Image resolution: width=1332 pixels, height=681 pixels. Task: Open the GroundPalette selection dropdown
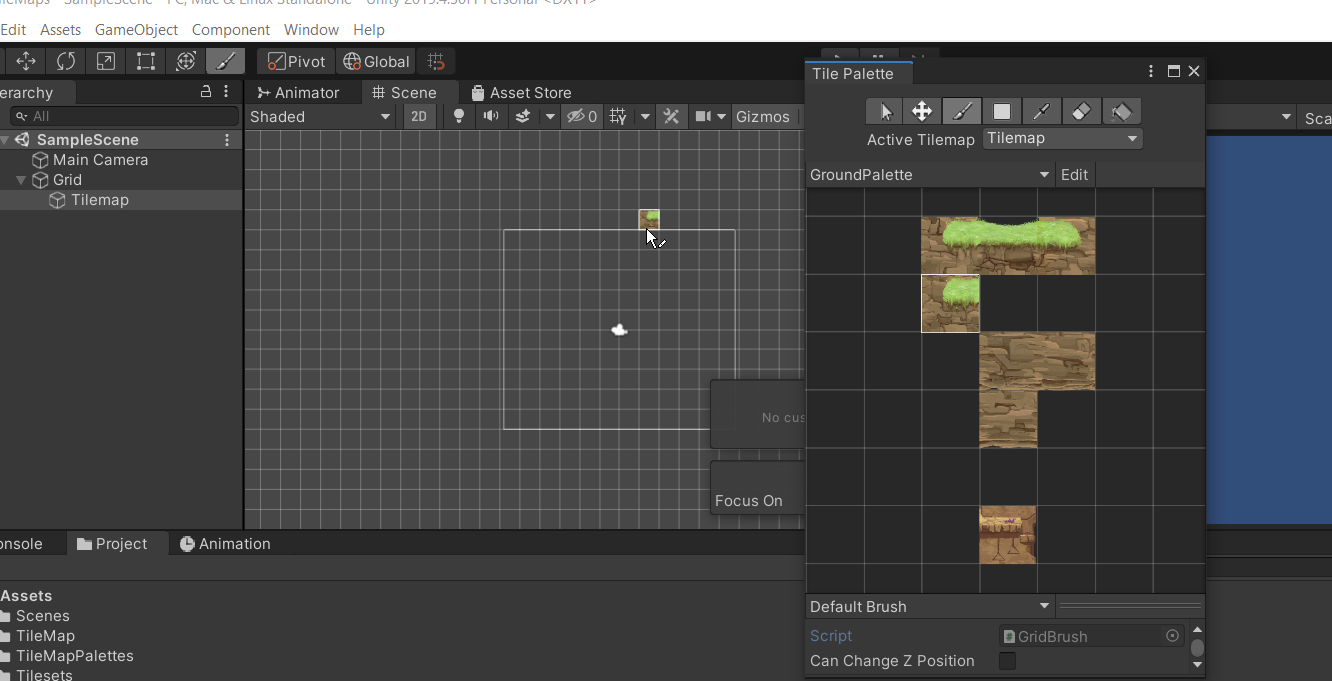click(x=930, y=174)
